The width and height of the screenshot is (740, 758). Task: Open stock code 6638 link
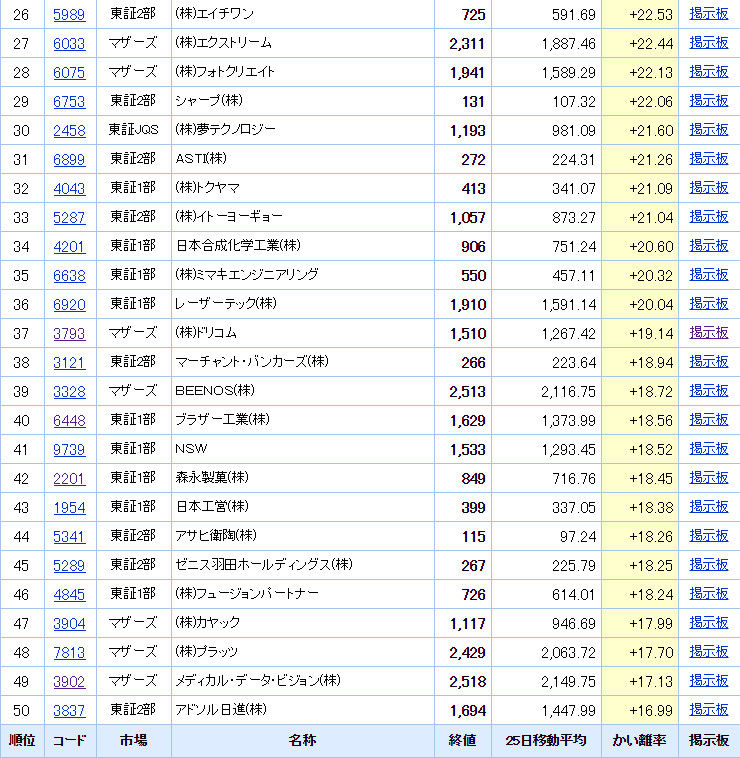69,276
